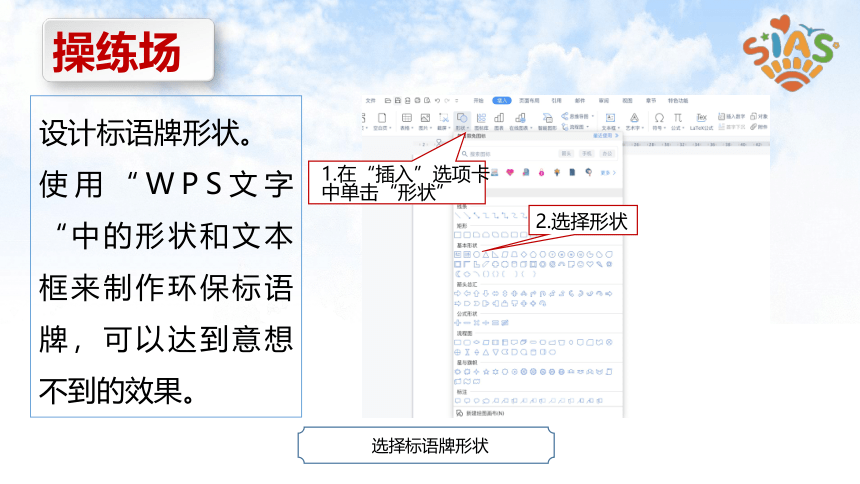Select the first rectangle under 矩形
The width and height of the screenshot is (860, 484).
(457, 235)
